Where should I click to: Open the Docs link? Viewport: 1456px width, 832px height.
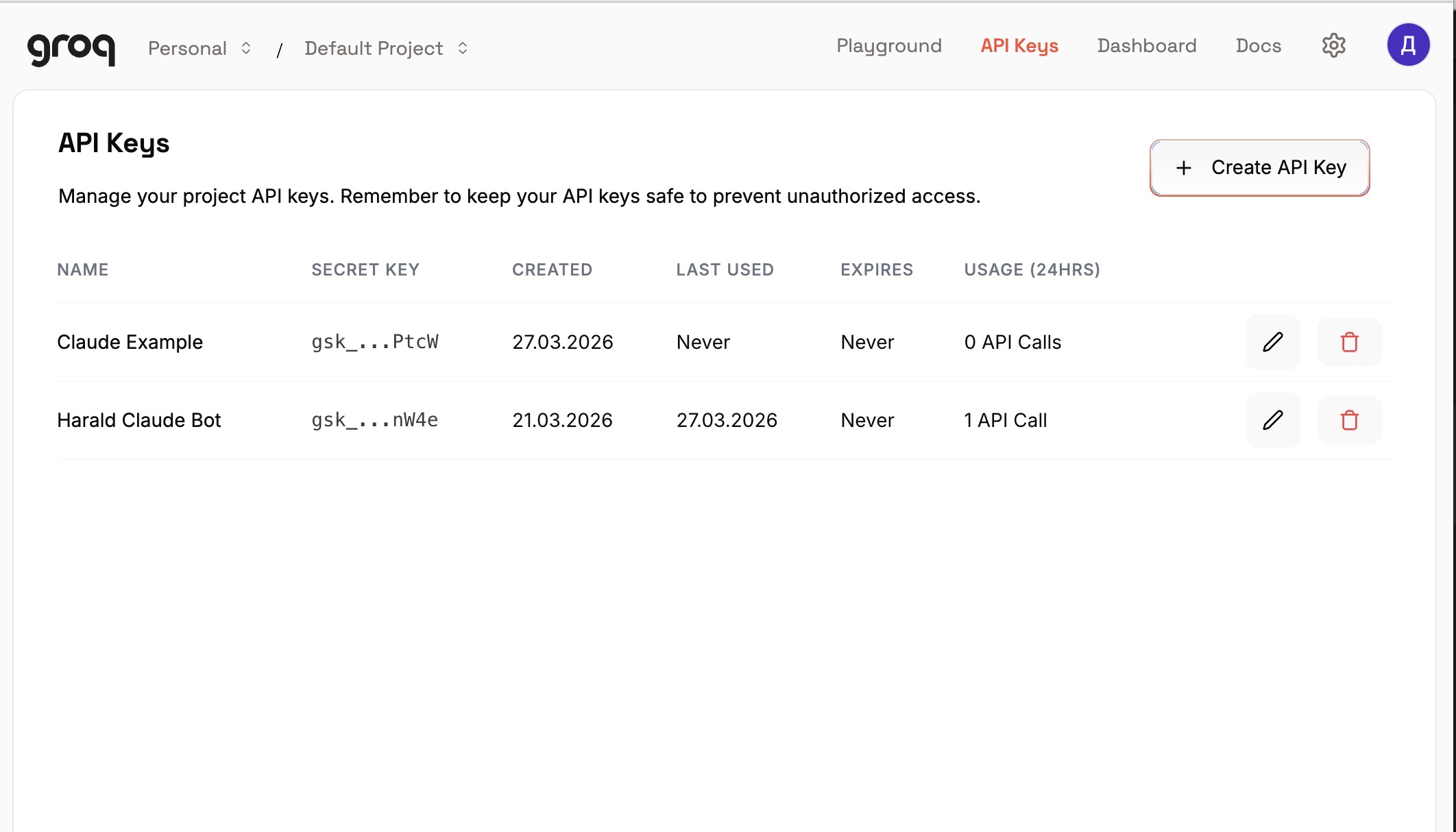click(x=1258, y=46)
